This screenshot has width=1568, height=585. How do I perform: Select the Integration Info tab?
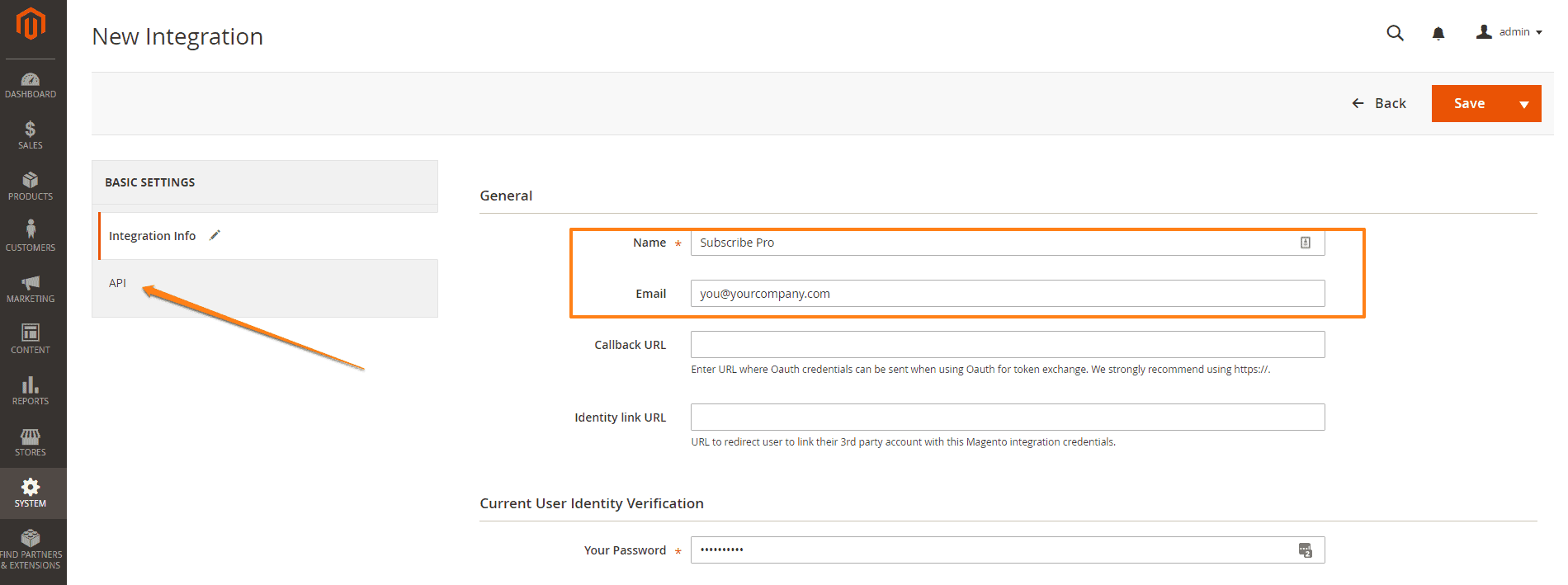pyautogui.click(x=153, y=236)
